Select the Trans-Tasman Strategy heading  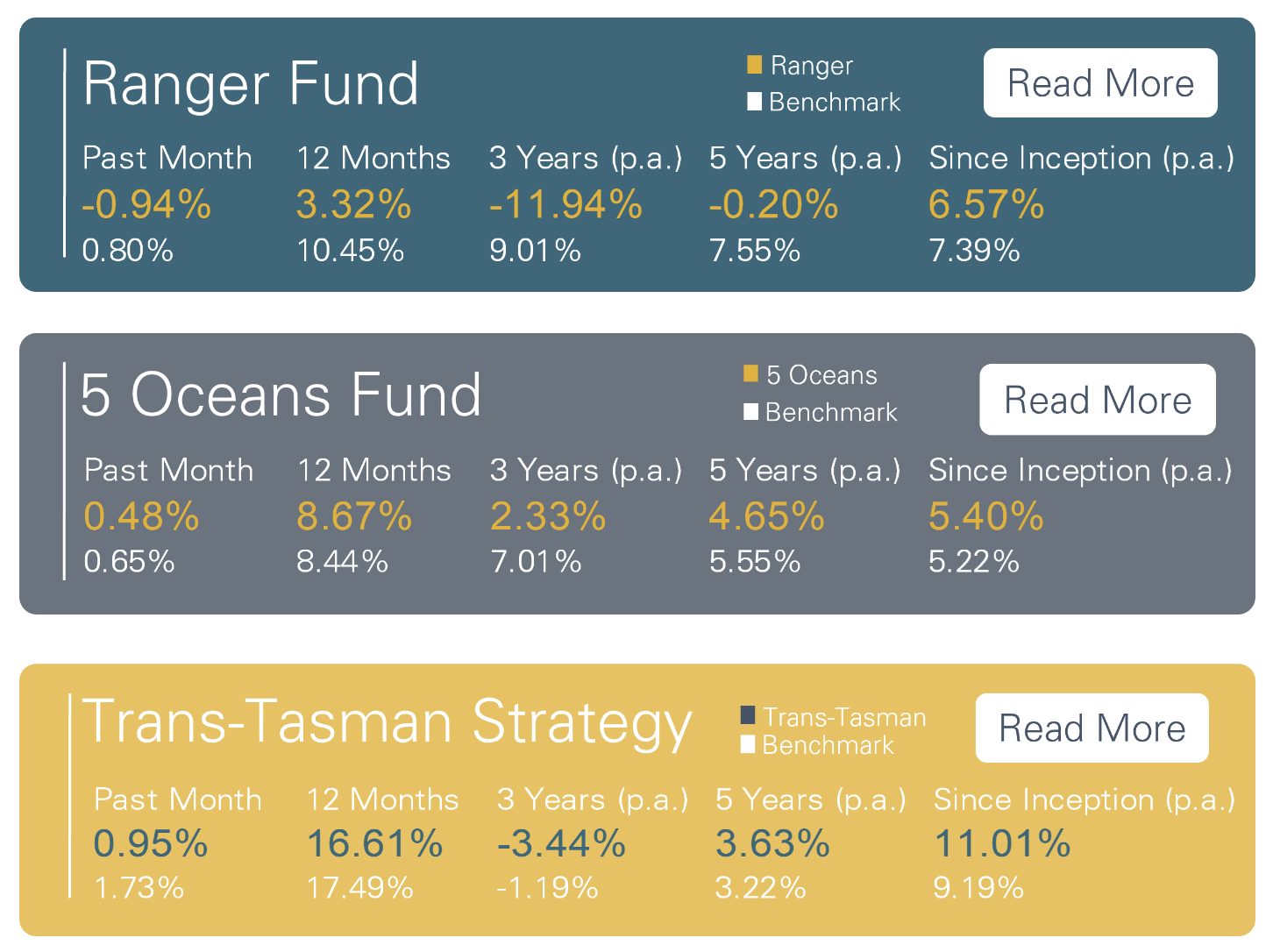[x=387, y=723]
